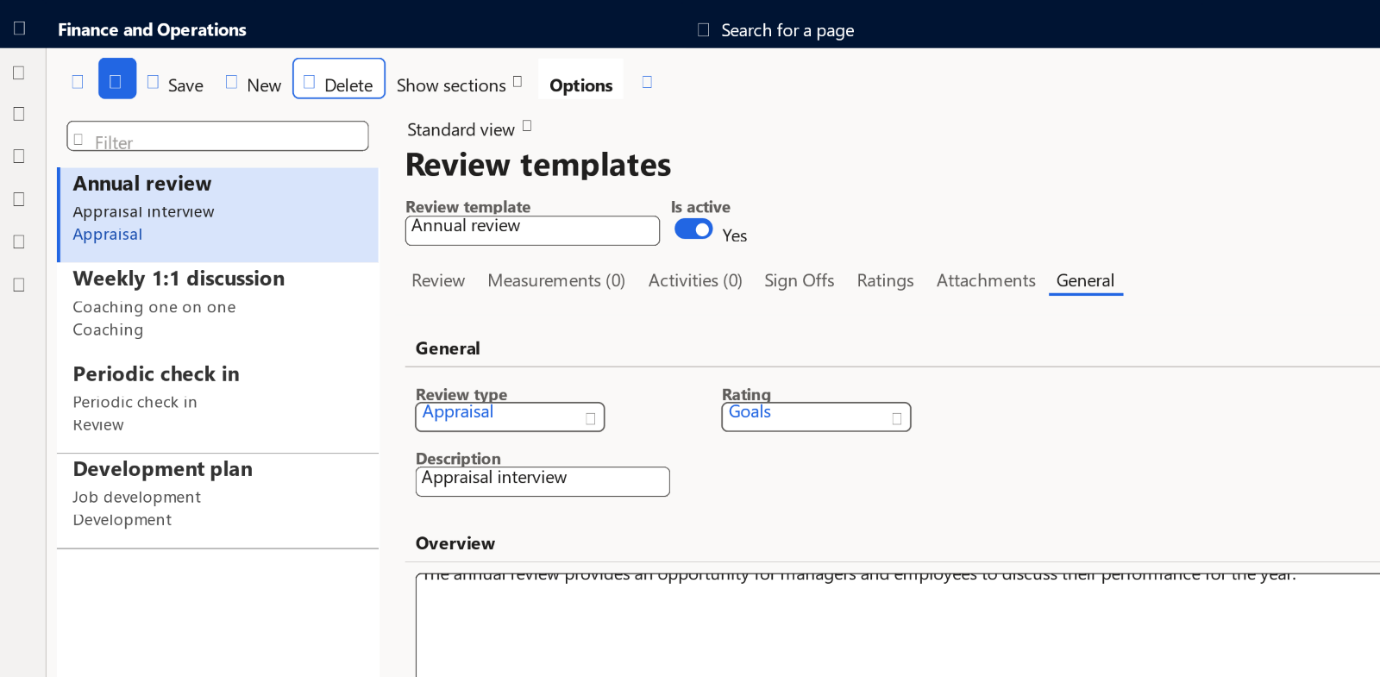This screenshot has width=1380, height=677.
Task: Turn off the Is active toggle
Action: tap(694, 229)
